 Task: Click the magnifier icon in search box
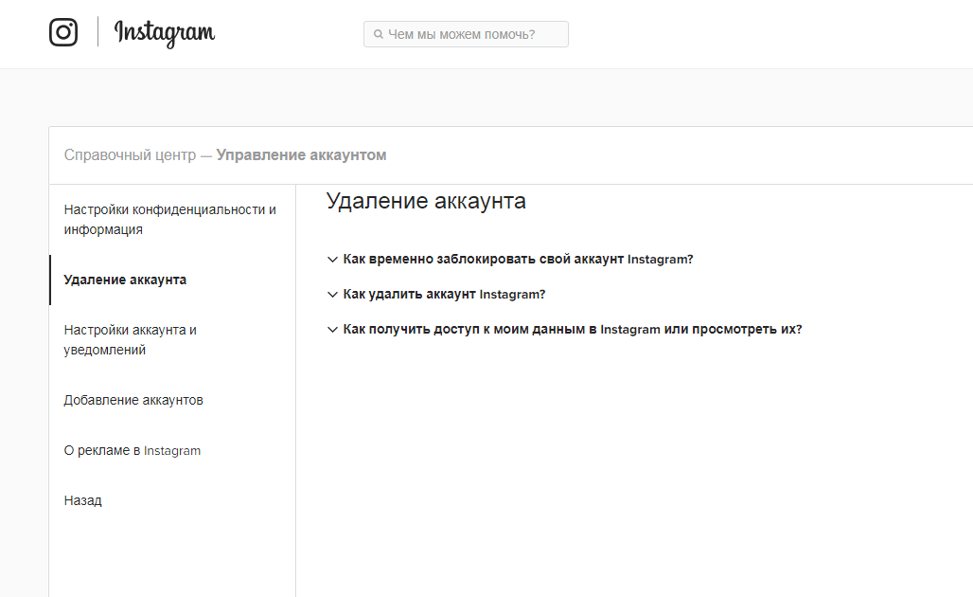[x=378, y=35]
